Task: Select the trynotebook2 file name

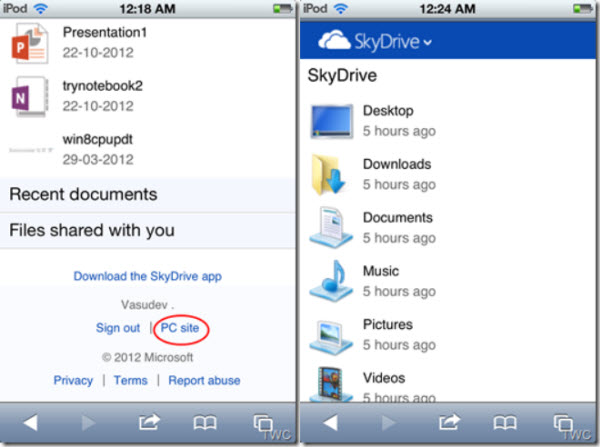Action: coord(103,86)
